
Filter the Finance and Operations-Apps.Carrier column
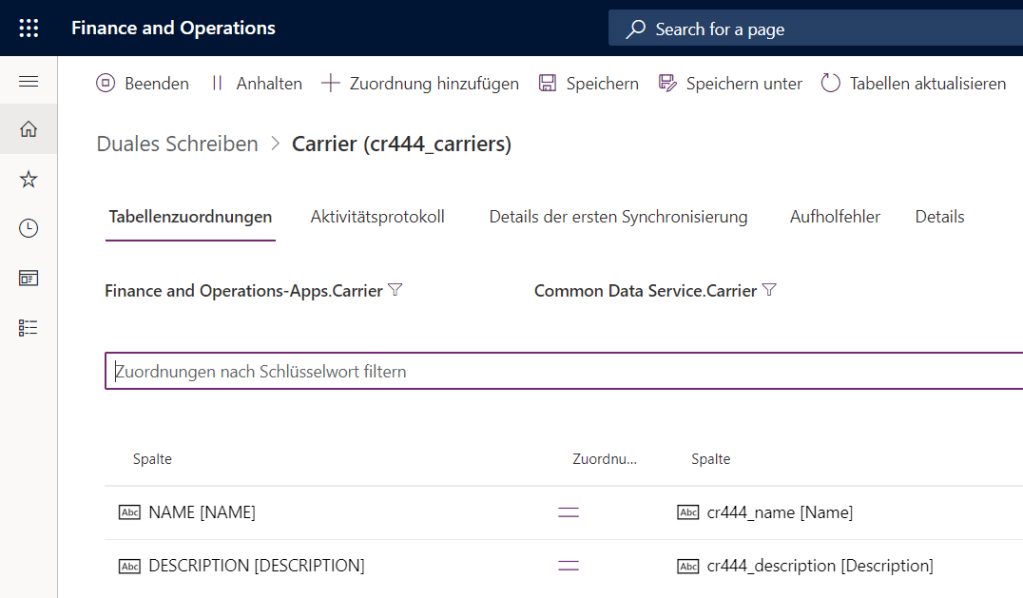tap(395, 291)
